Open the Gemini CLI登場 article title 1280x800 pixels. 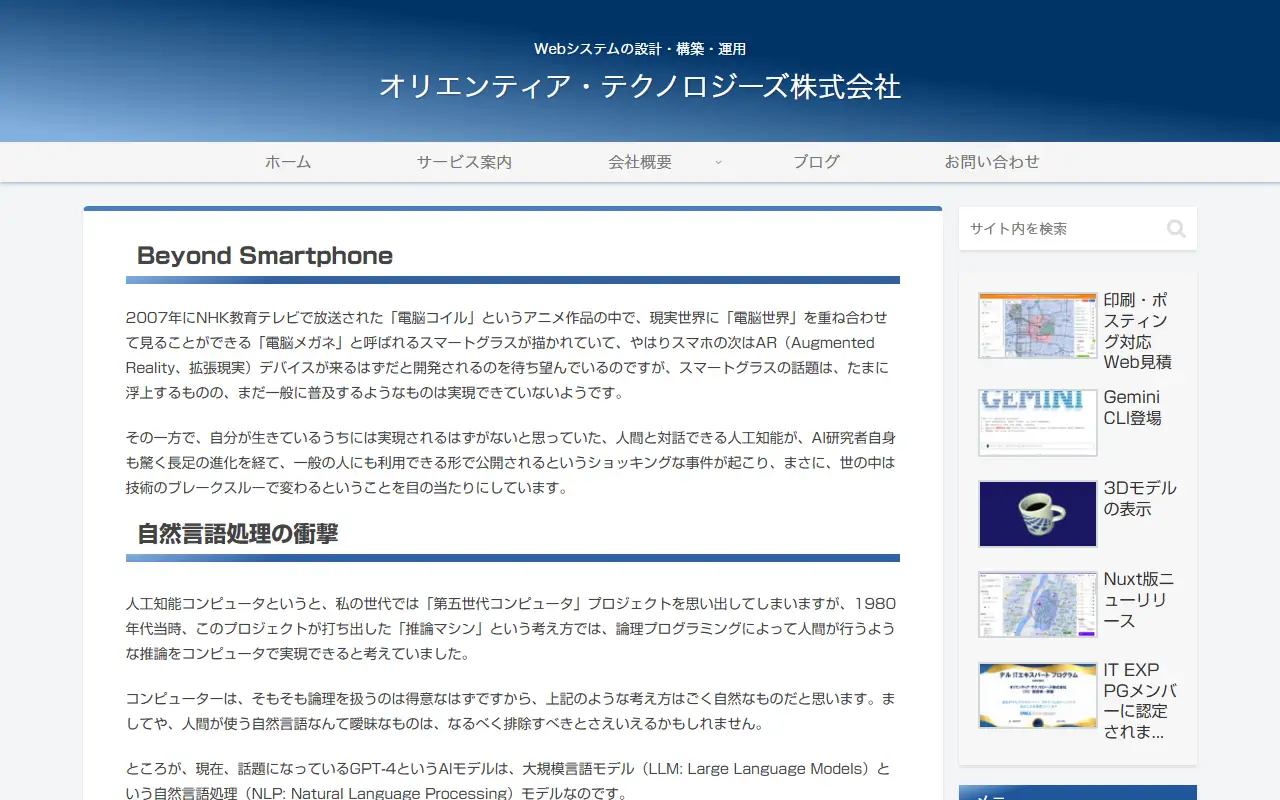(x=1133, y=408)
